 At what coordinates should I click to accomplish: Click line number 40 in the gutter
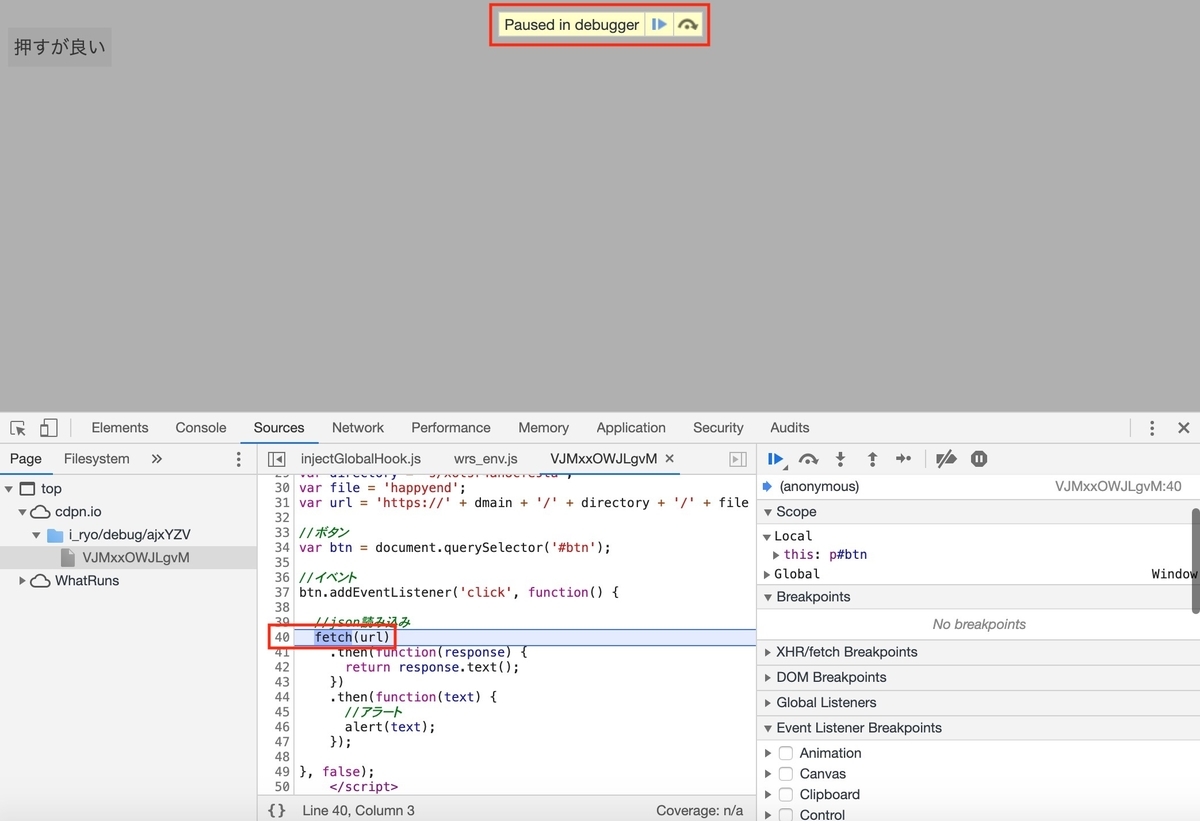282,638
